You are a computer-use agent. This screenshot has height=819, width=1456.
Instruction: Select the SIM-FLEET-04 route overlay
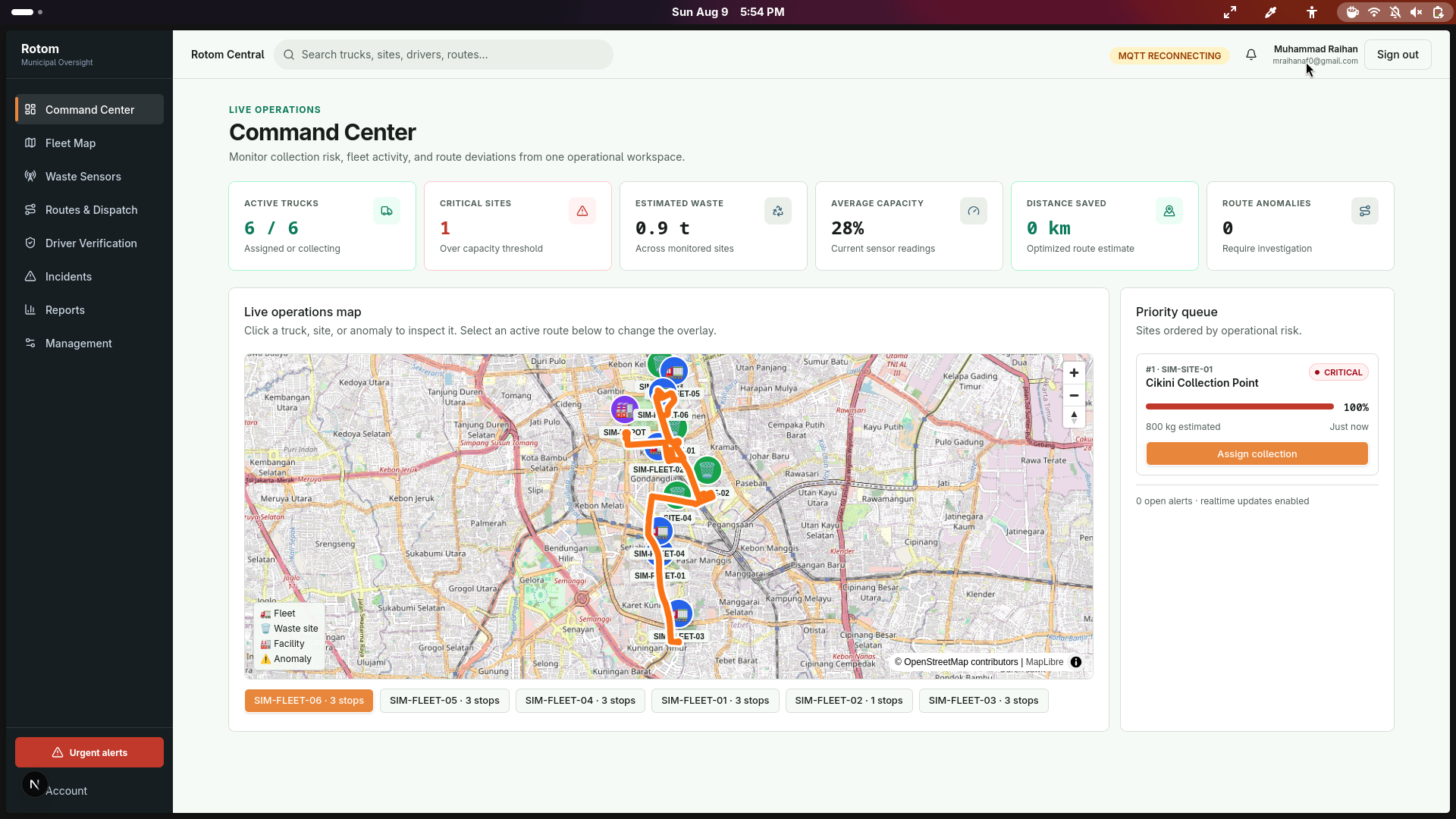pos(580,701)
